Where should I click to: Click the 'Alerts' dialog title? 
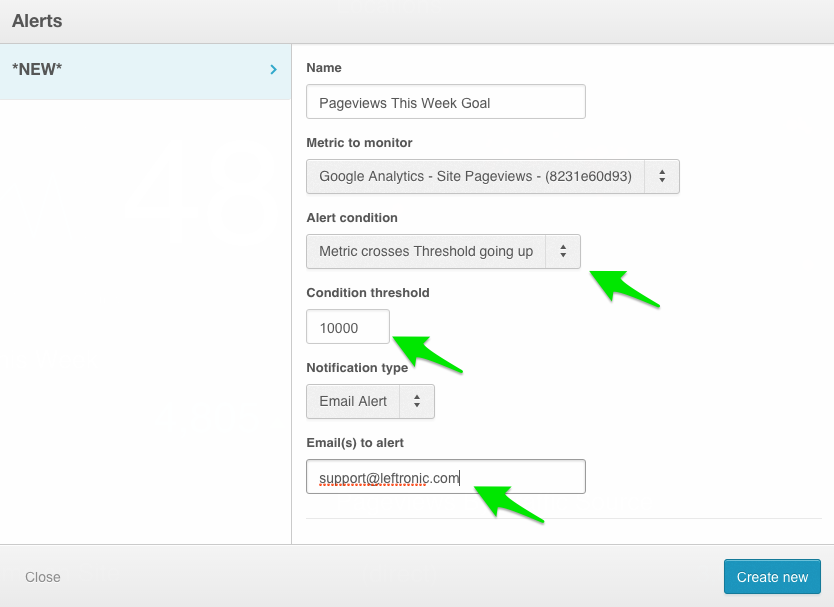[37, 21]
